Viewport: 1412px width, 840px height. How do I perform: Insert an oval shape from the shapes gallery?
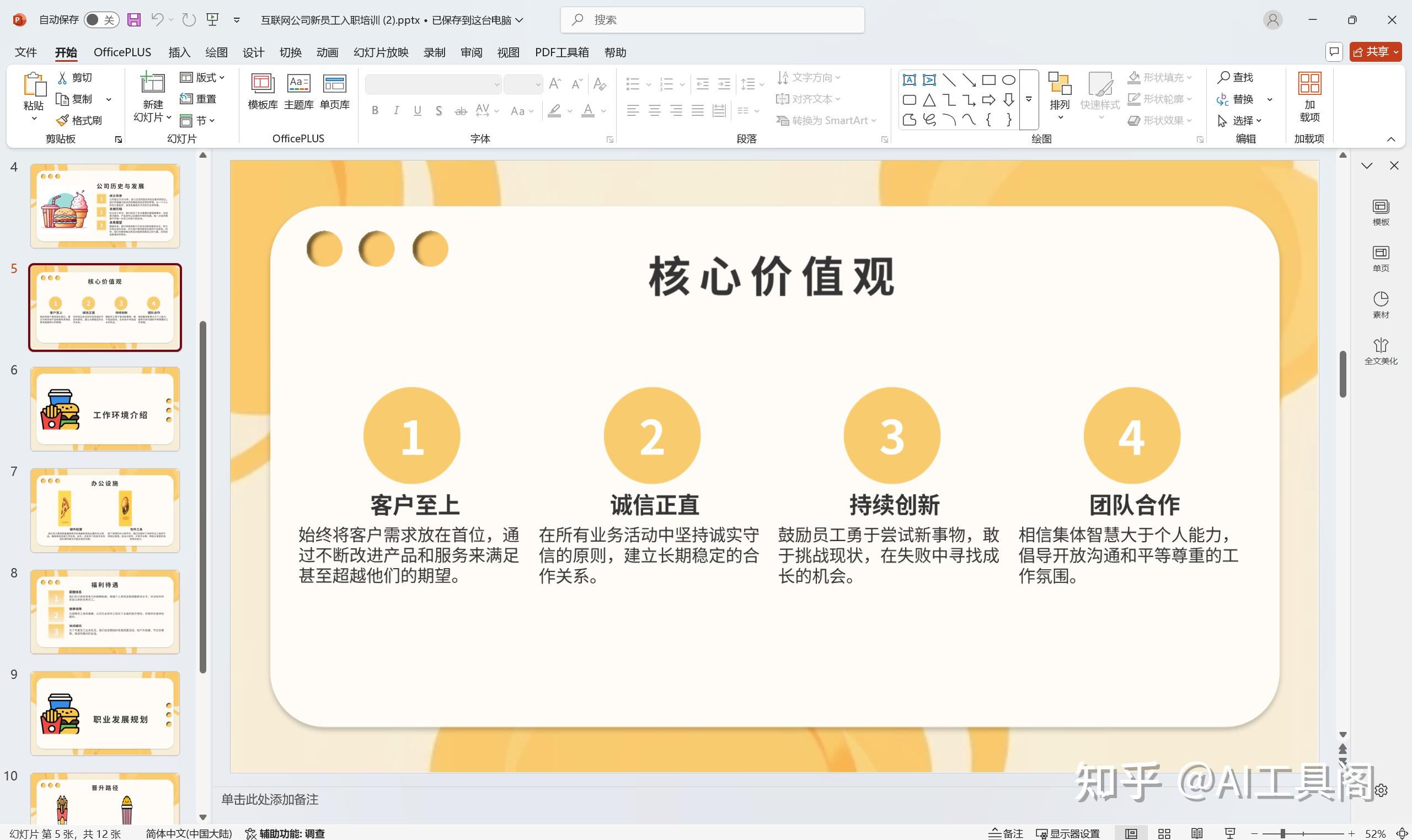(1009, 80)
